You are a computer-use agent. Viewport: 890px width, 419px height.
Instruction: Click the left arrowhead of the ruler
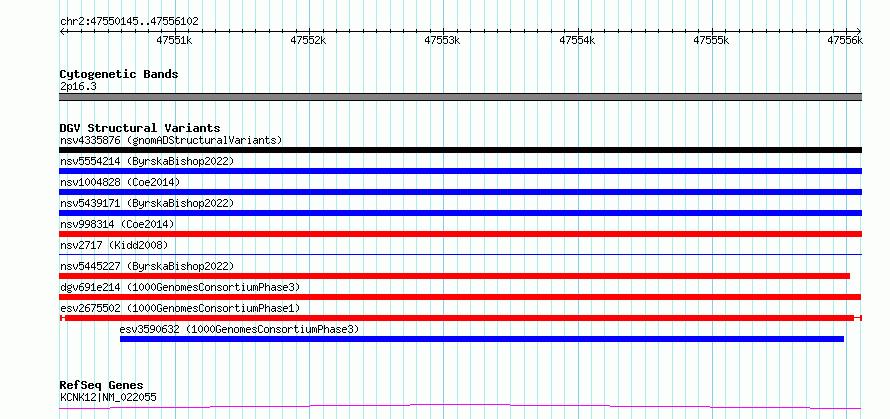[x=62, y=31]
